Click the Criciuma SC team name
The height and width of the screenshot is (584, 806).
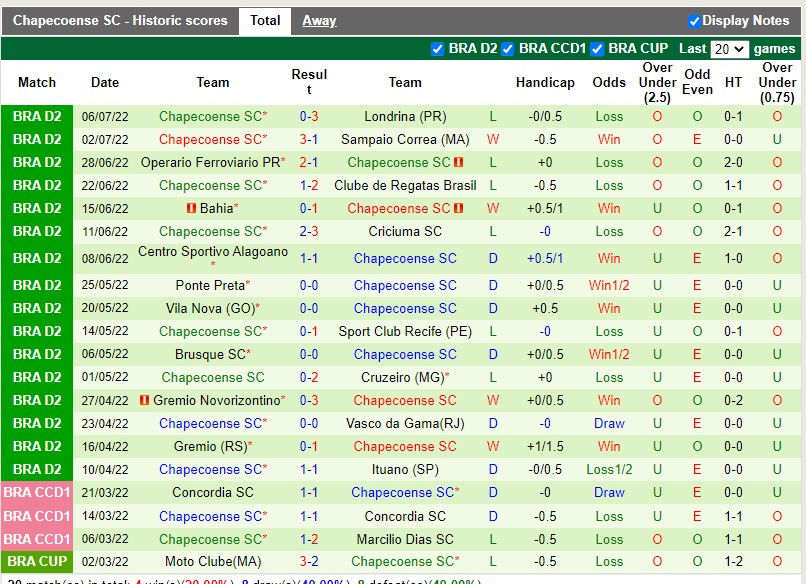click(404, 231)
